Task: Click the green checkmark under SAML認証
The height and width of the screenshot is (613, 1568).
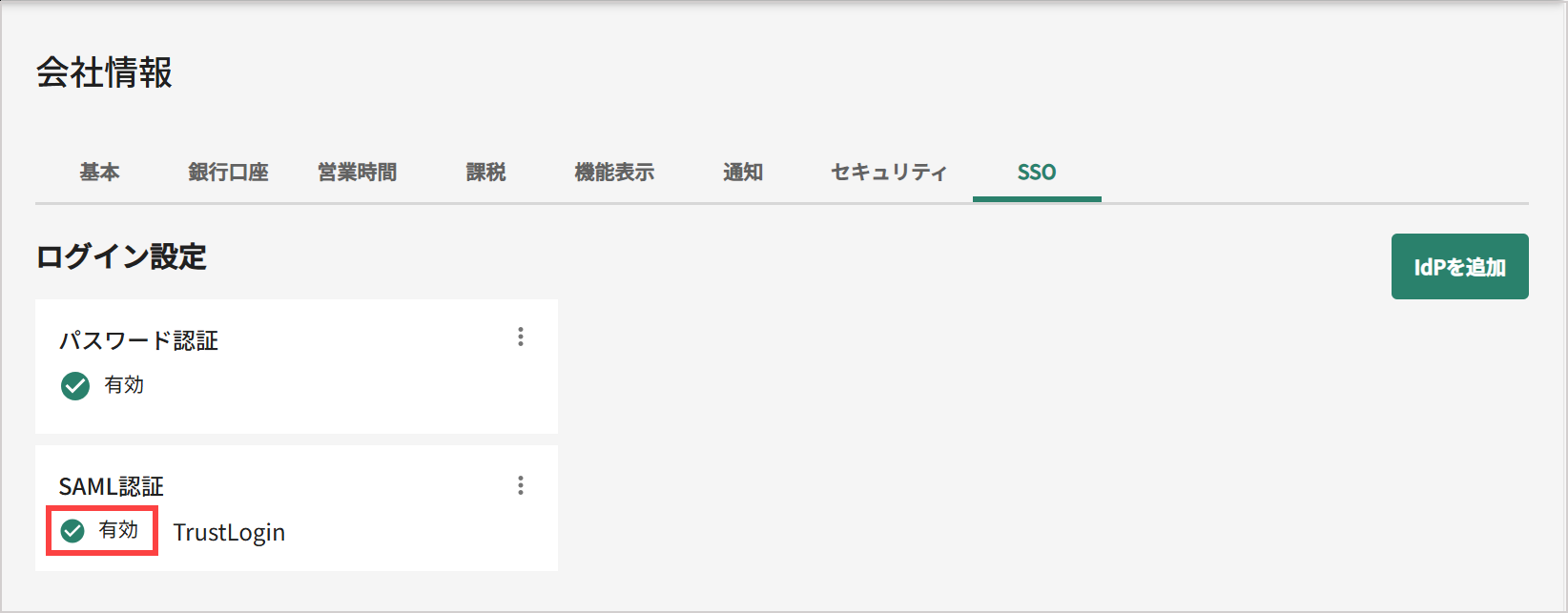Action: coord(72,531)
